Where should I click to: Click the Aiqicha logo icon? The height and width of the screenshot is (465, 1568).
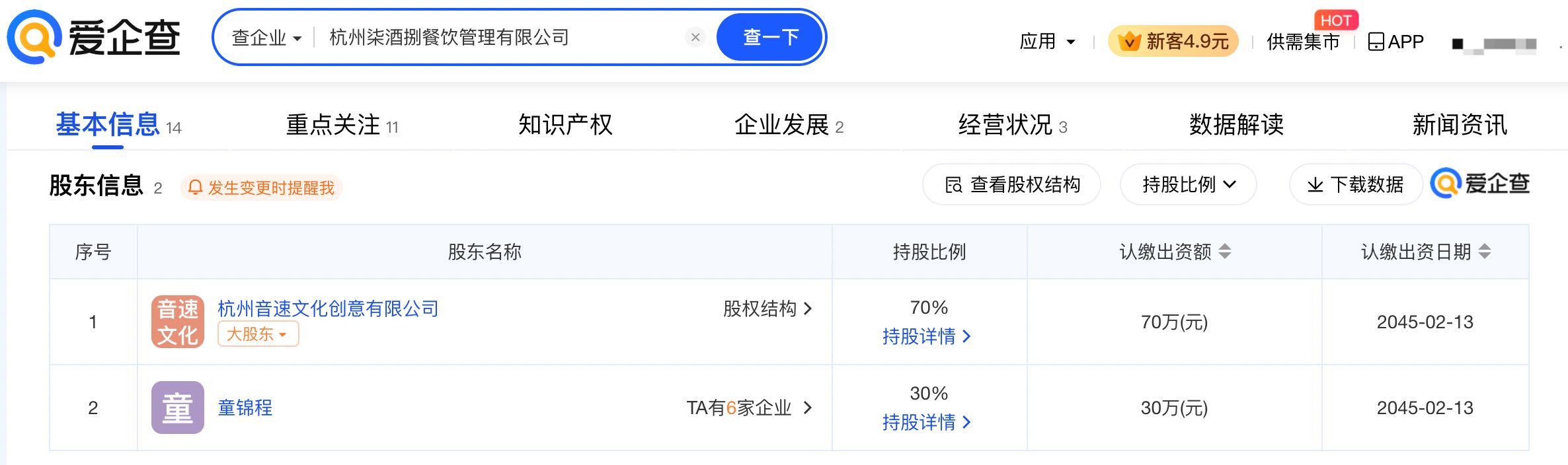pyautogui.click(x=34, y=37)
